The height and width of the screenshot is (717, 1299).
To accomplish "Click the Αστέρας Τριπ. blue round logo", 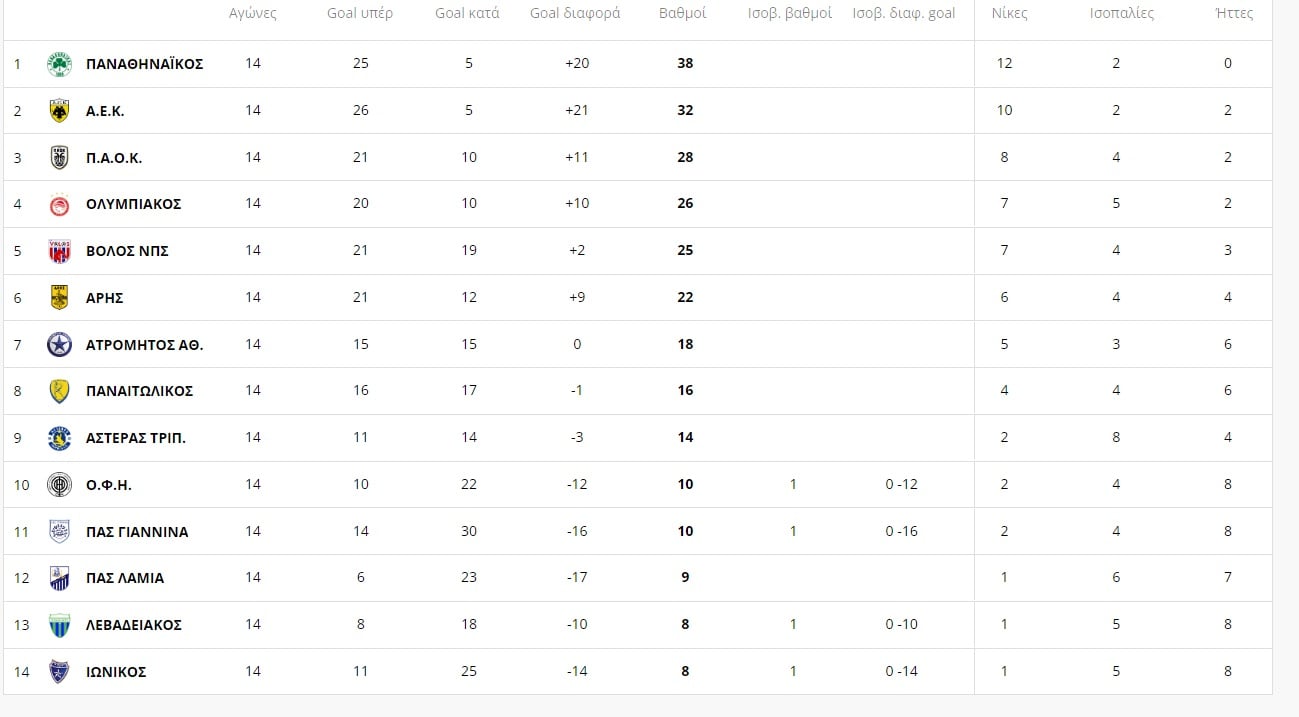I will (x=60, y=438).
